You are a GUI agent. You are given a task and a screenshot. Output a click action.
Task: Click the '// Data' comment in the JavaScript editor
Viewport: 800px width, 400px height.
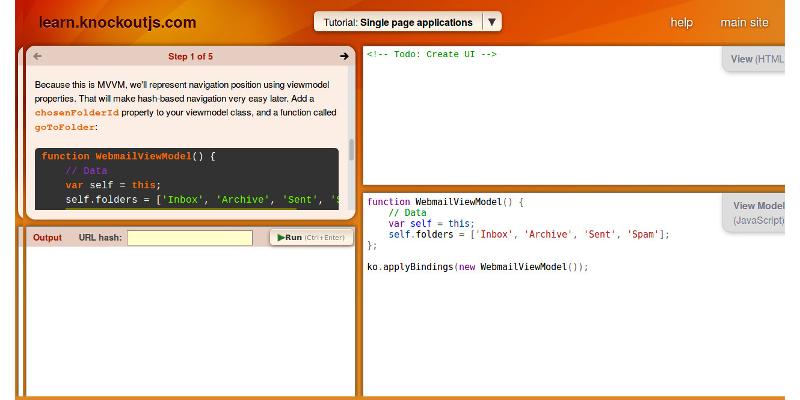(x=407, y=213)
